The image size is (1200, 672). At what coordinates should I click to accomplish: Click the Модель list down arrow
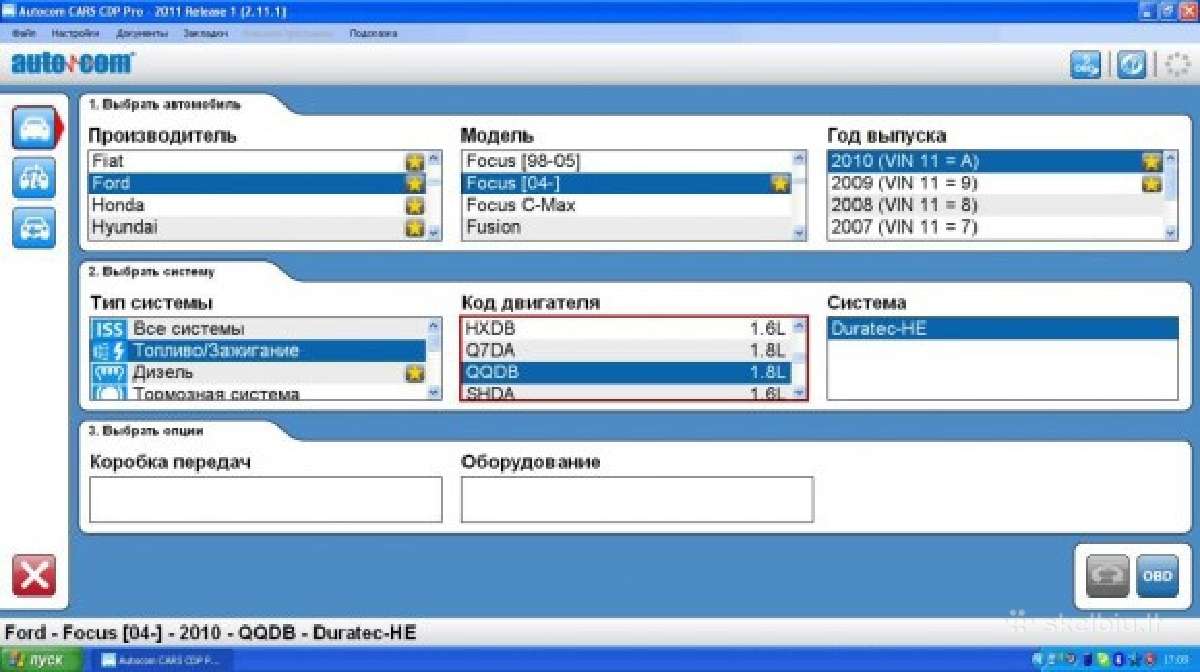pyautogui.click(x=799, y=232)
